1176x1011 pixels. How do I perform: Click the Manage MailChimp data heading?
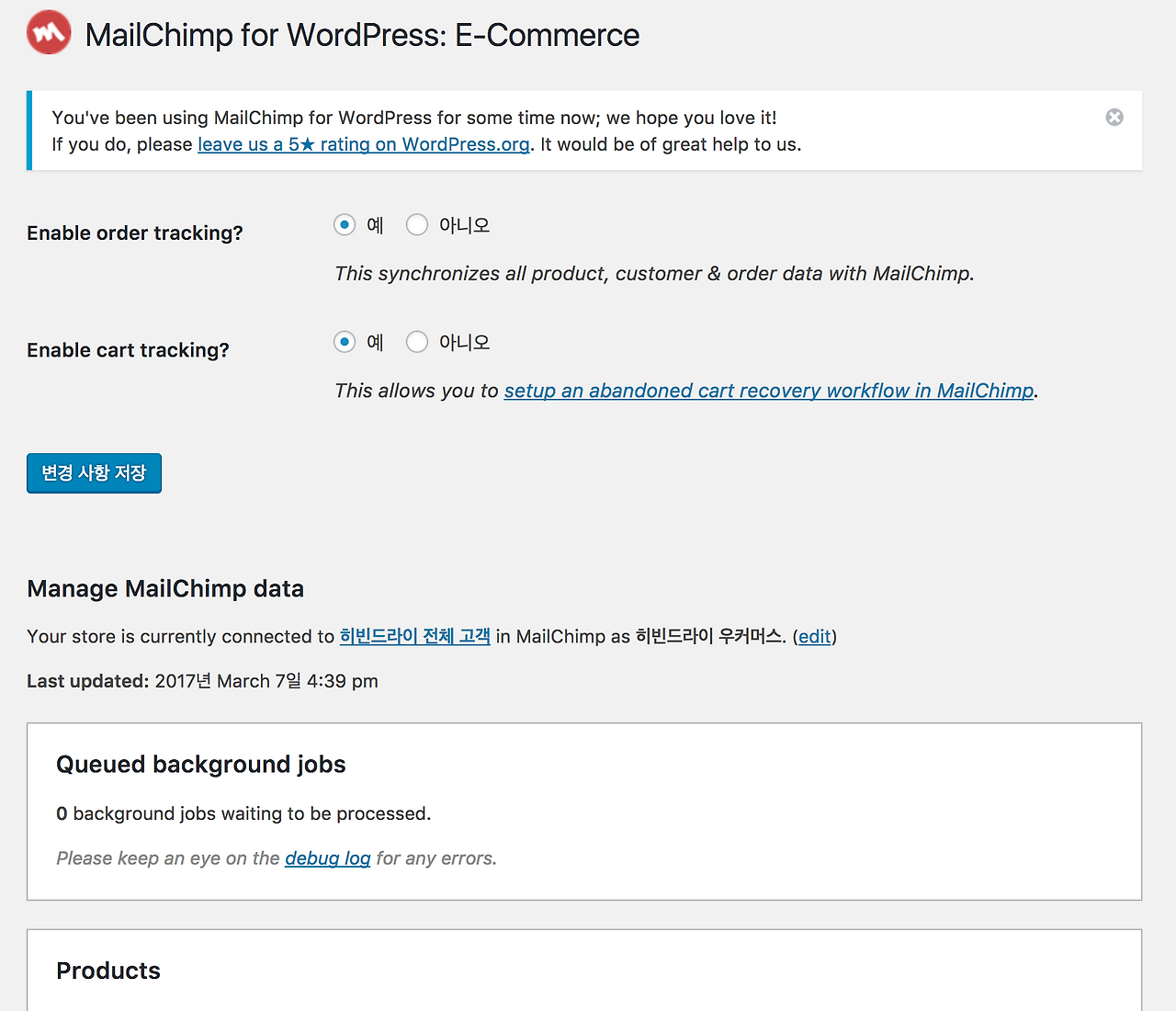pos(165,588)
